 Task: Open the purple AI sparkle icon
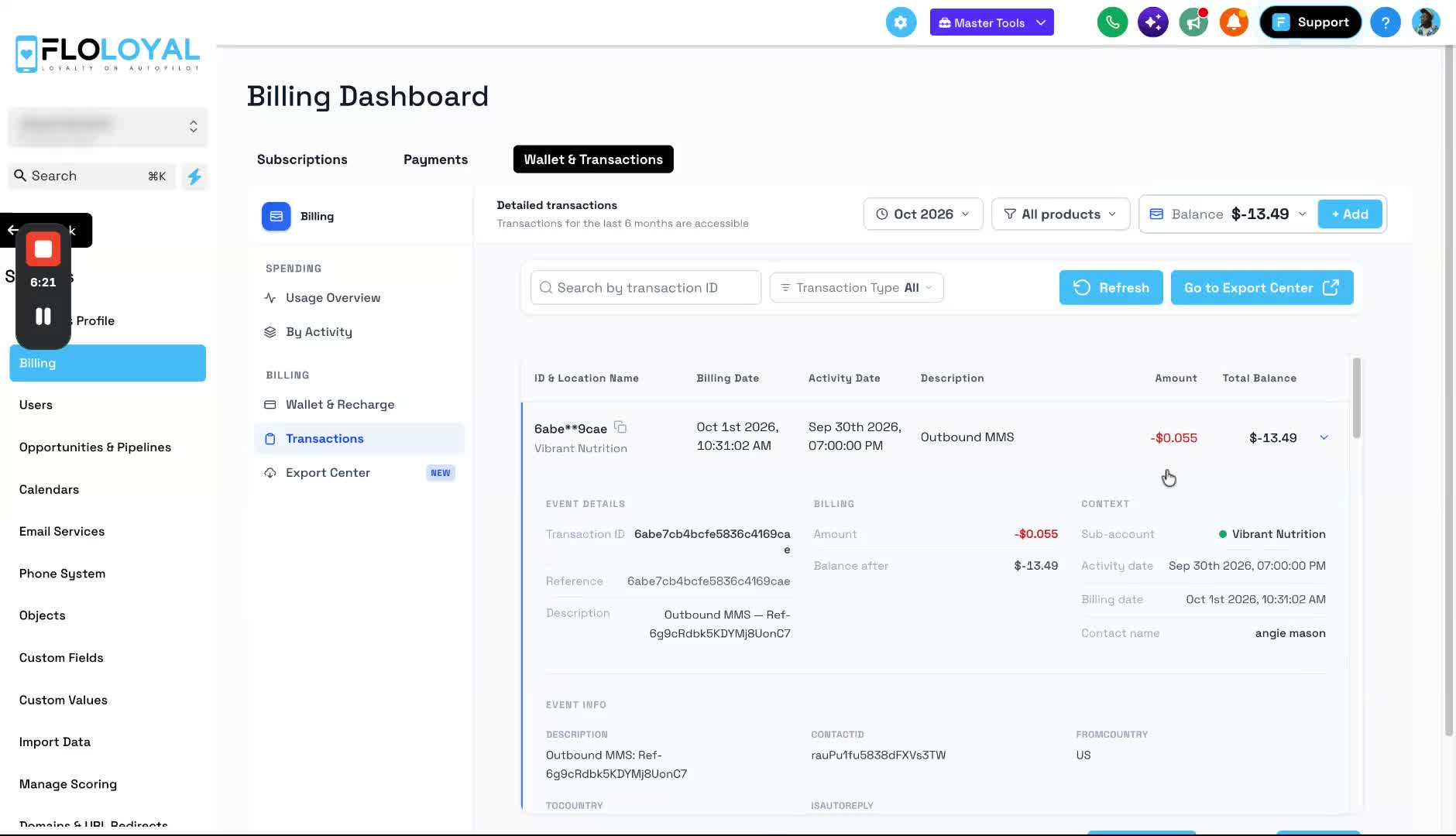pos(1152,22)
